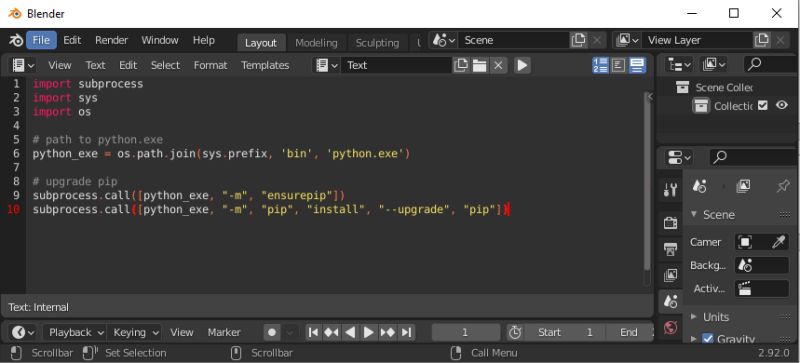
Task: Open the properties editor type dropdown
Action: coord(680,157)
